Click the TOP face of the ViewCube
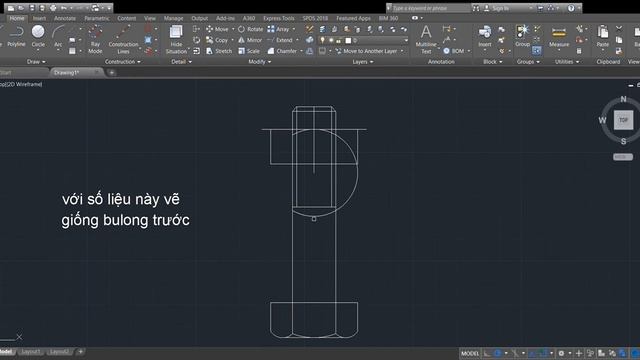 pyautogui.click(x=623, y=120)
